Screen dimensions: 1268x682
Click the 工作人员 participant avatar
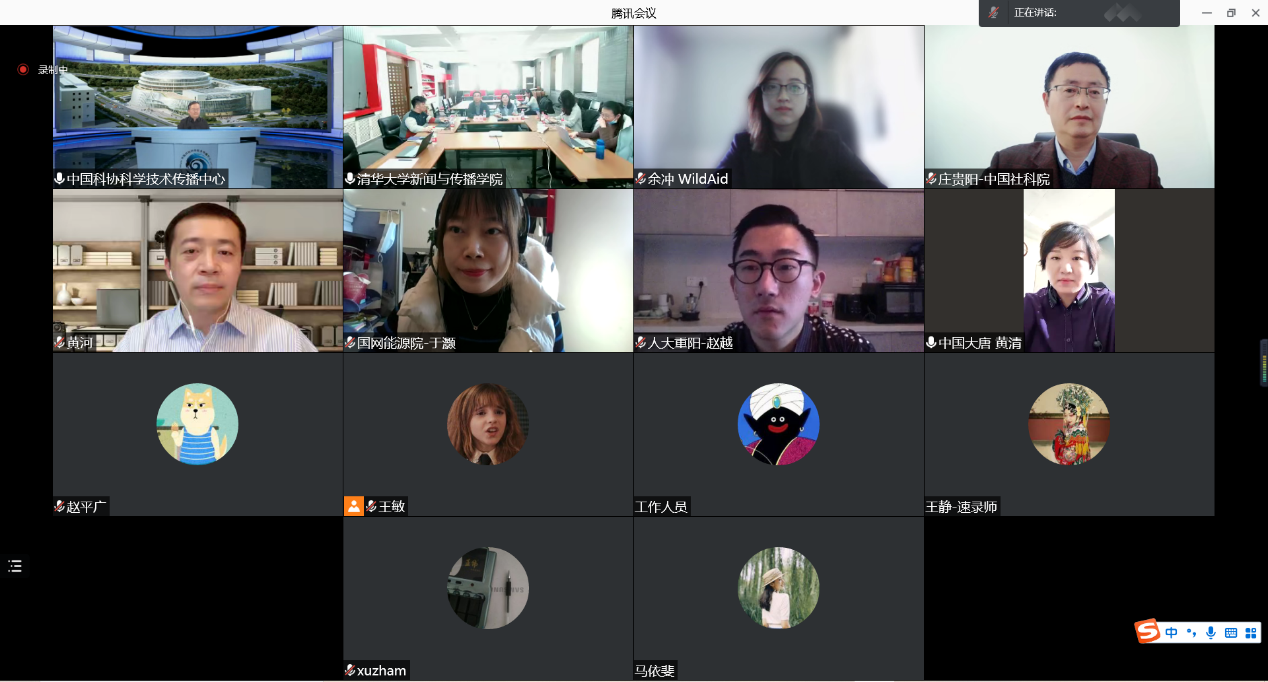778,424
